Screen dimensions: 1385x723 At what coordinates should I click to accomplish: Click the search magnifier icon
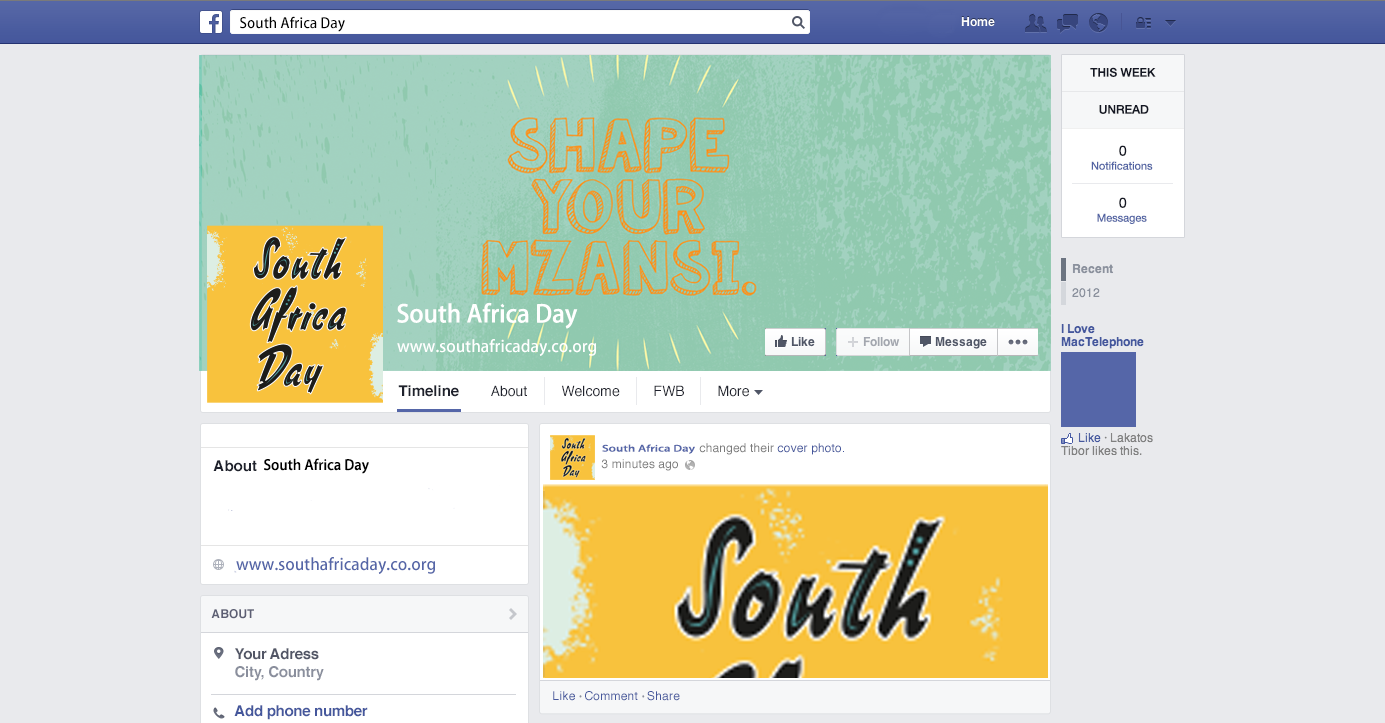click(x=797, y=22)
